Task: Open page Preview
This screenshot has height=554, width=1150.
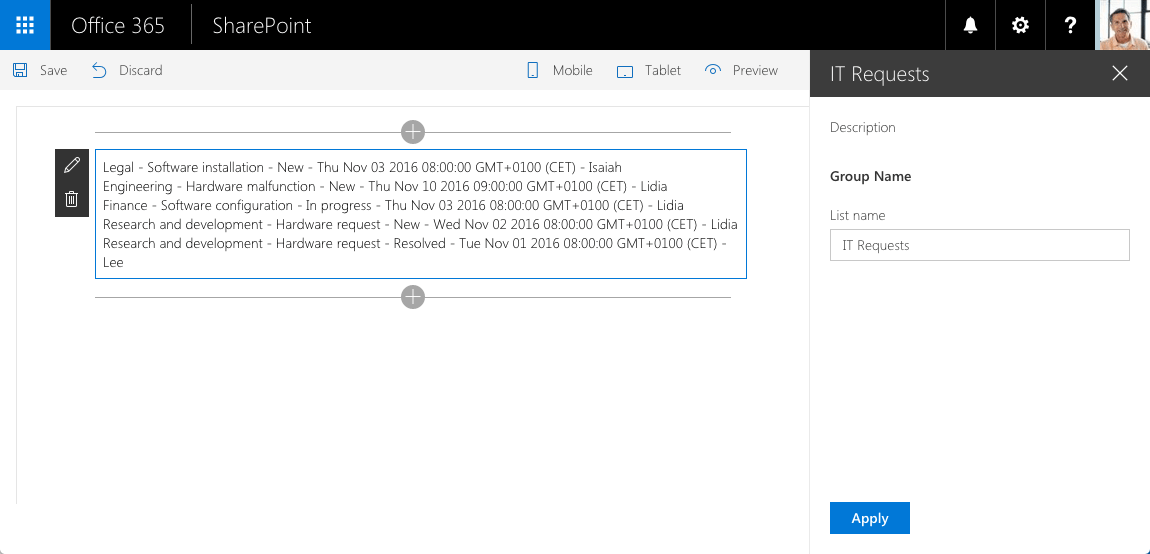Action: pyautogui.click(x=741, y=70)
